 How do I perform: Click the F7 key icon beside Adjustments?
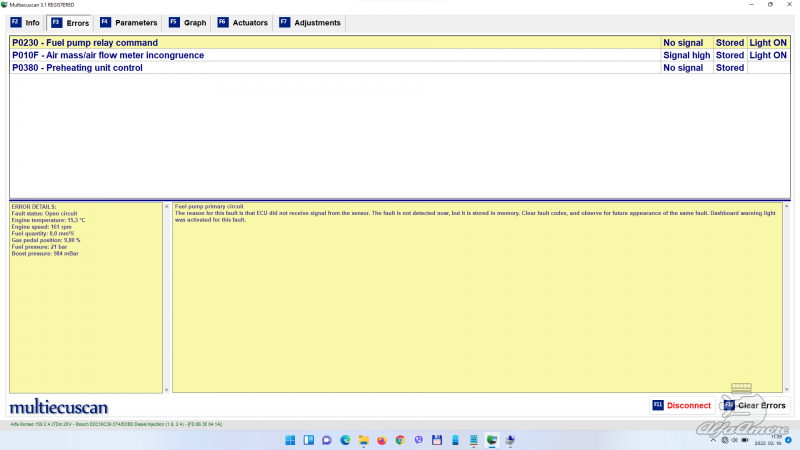284,22
